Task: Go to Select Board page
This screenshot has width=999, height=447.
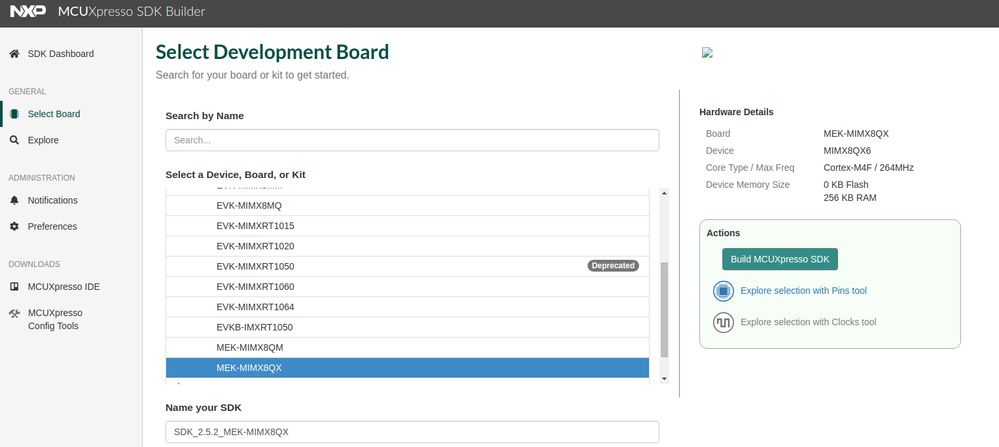Action: pyautogui.click(x=54, y=114)
